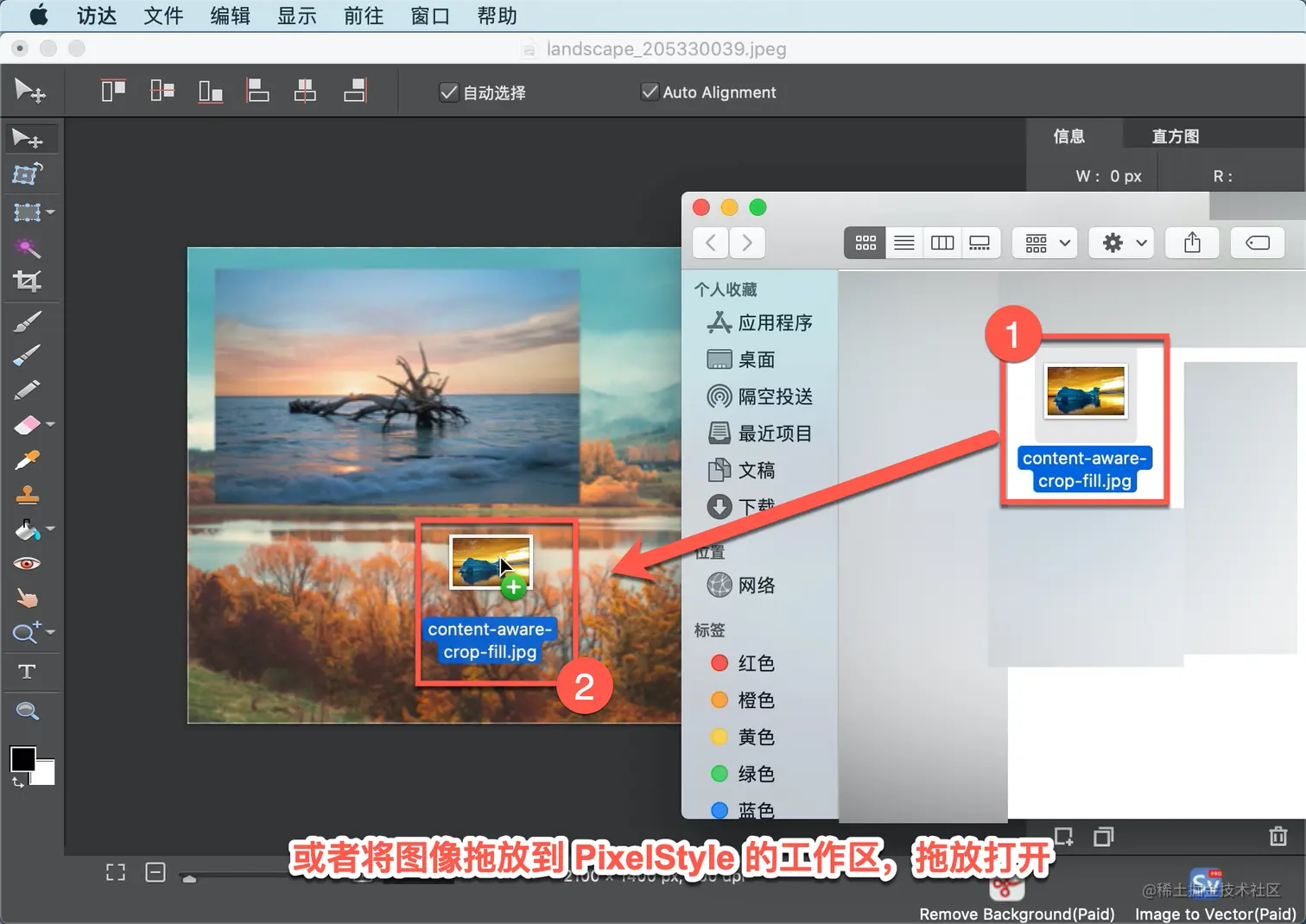Viewport: 1306px width, 924px height.
Task: Select the pink Eraser tool
Action: point(27,425)
